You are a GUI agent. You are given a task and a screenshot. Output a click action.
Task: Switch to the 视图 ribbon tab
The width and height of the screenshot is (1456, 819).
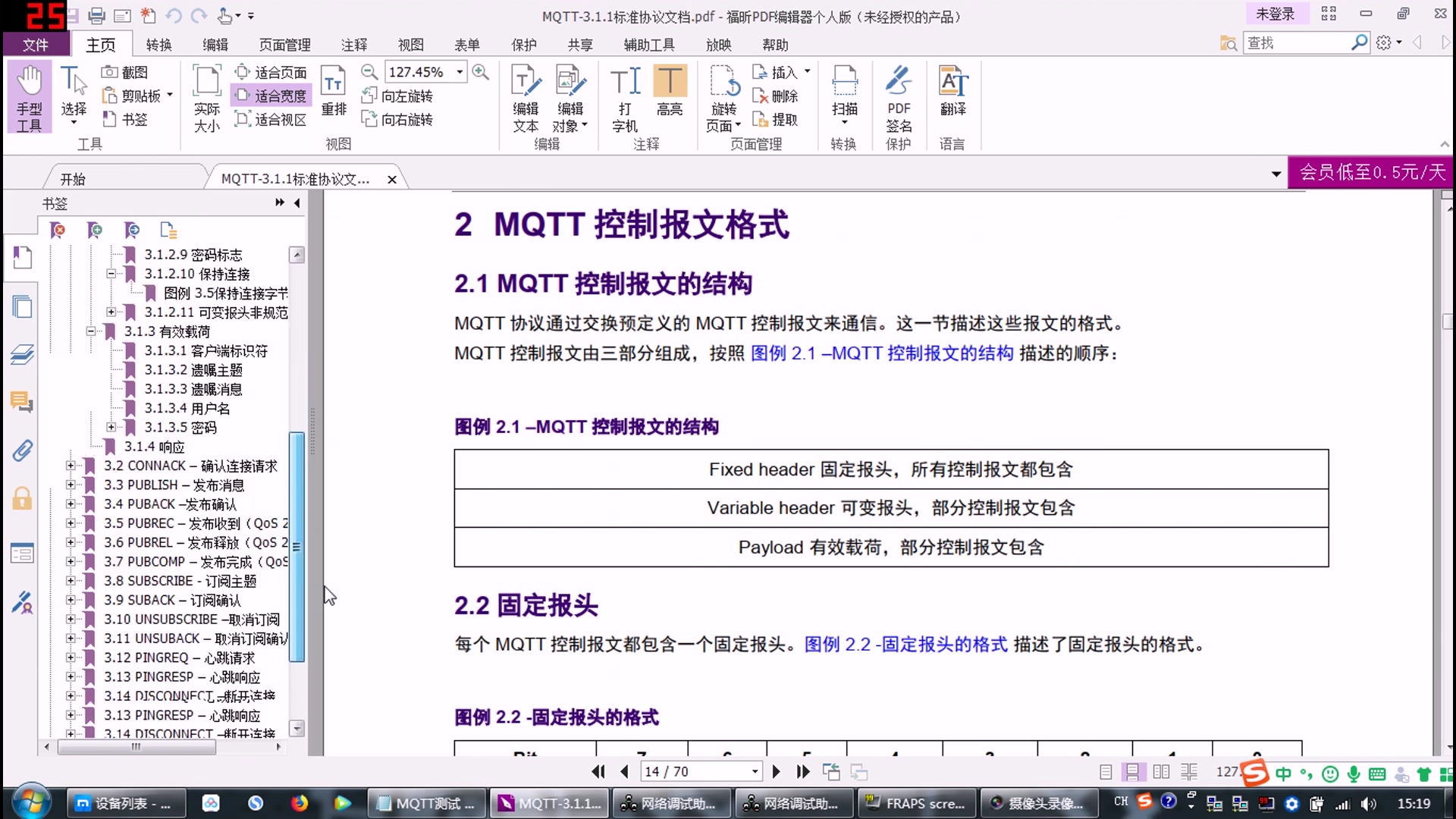410,44
